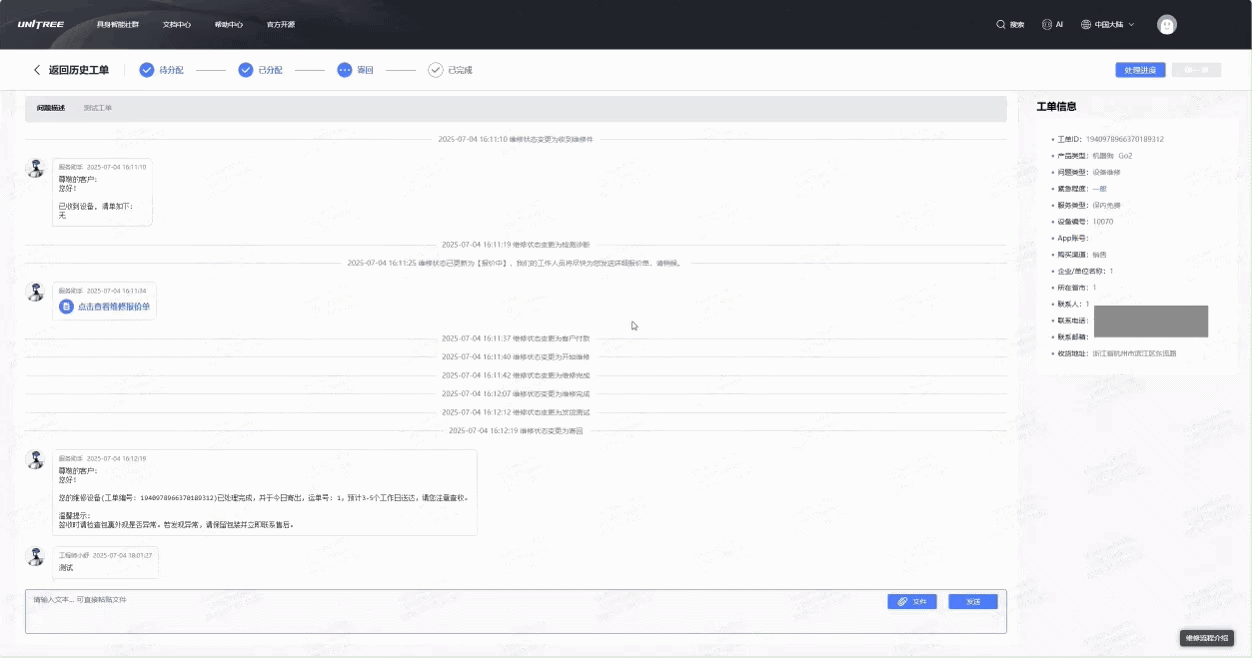
Task: Click the 发送 send button
Action: click(973, 602)
